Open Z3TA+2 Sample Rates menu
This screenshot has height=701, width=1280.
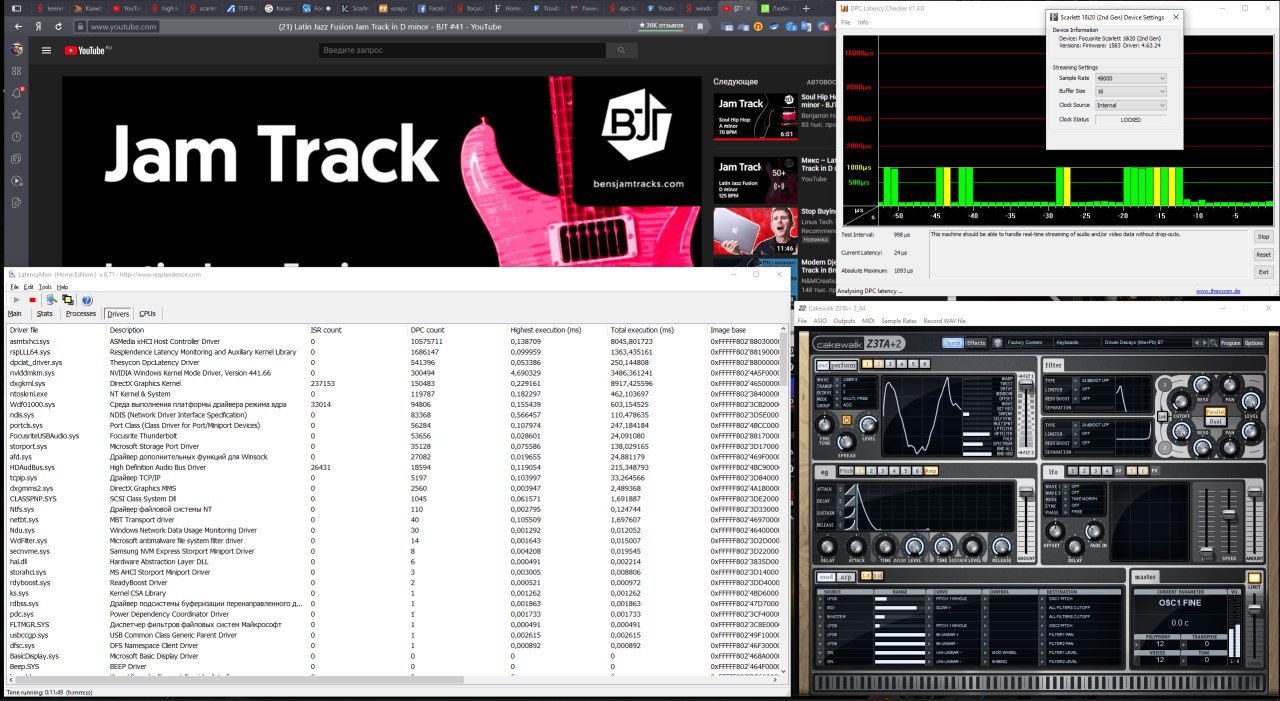(899, 321)
